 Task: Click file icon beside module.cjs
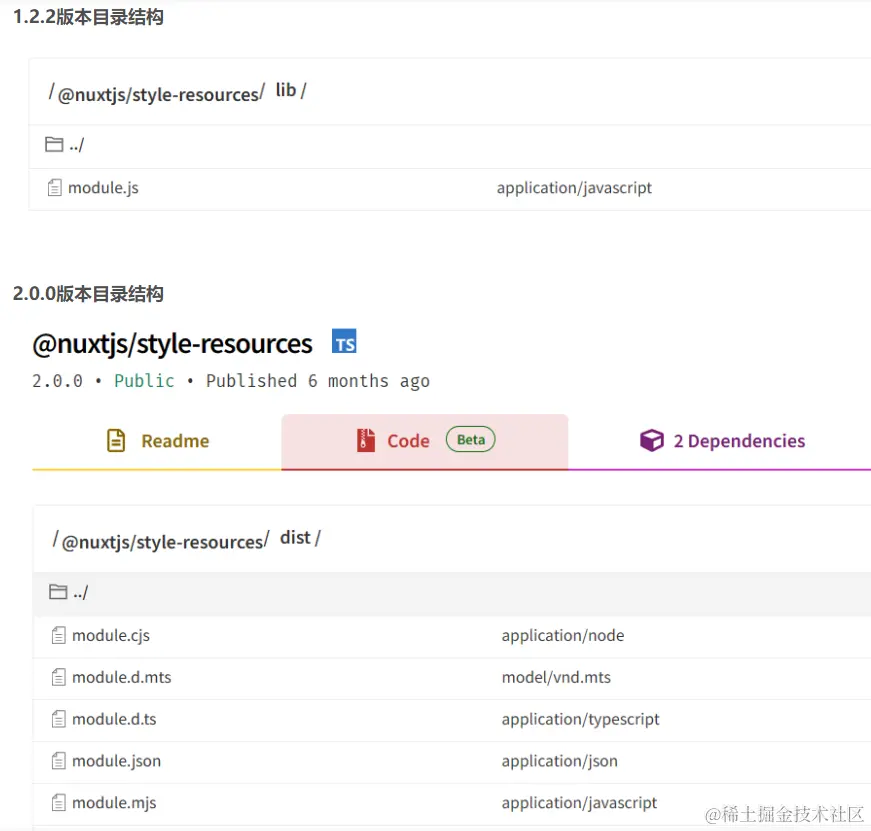pyautogui.click(x=58, y=635)
